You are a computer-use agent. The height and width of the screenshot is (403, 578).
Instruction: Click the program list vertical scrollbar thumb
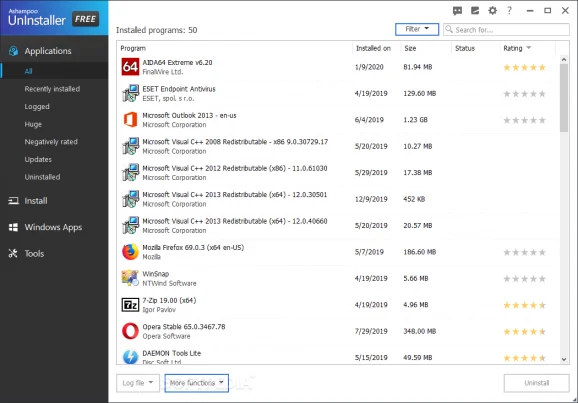(564, 98)
